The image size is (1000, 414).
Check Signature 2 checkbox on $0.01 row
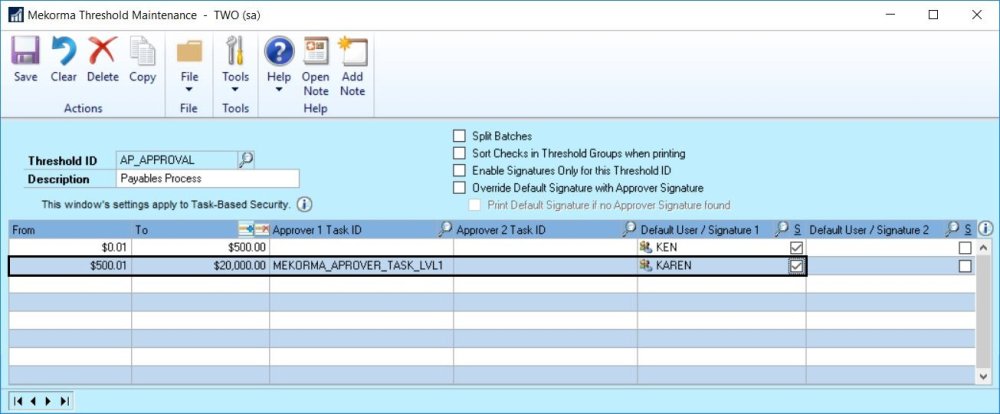pos(966,248)
